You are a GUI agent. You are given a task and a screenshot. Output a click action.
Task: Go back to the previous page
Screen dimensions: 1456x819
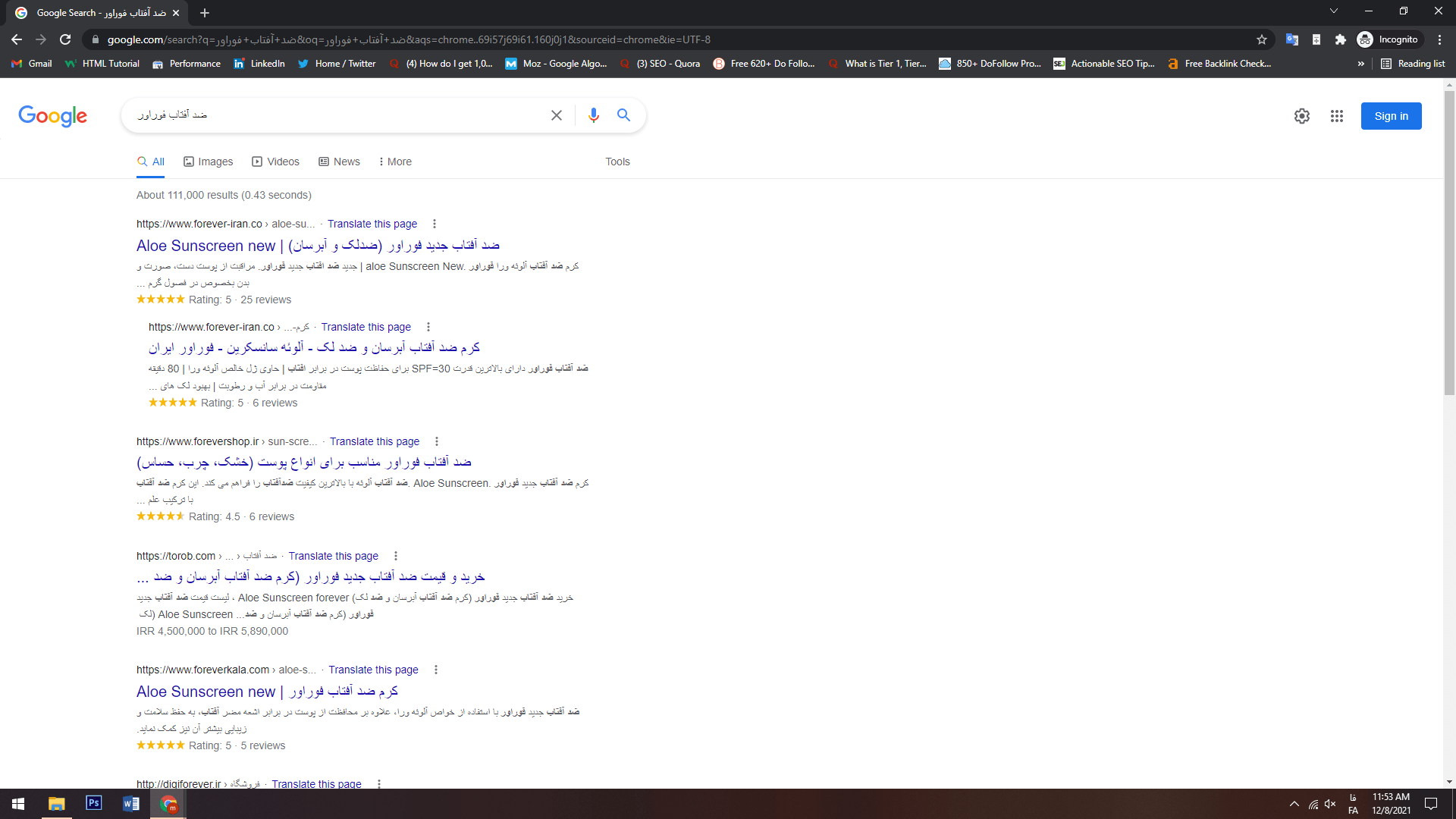(17, 39)
